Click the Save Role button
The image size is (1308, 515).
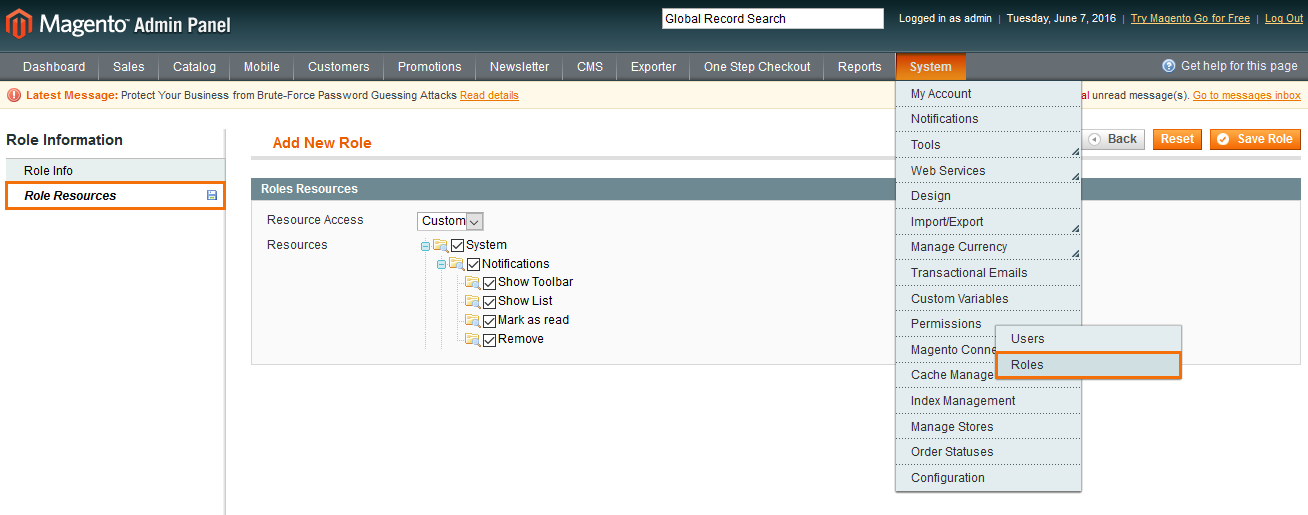(1255, 139)
